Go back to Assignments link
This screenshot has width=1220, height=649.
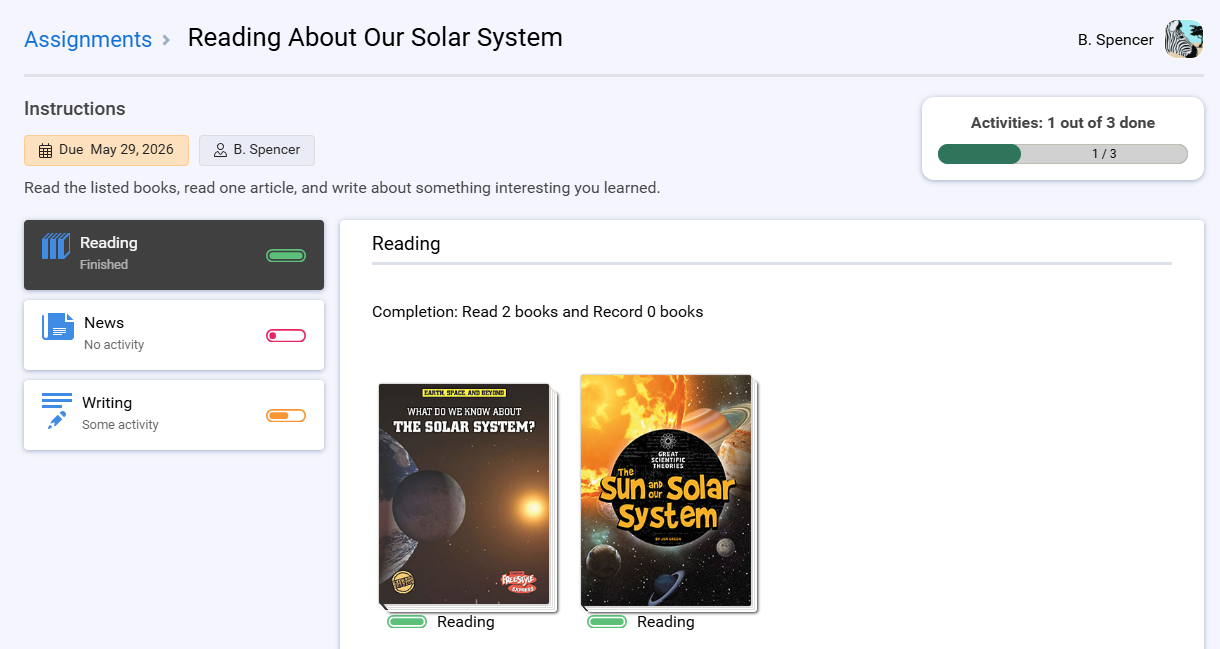pyautogui.click(x=88, y=39)
